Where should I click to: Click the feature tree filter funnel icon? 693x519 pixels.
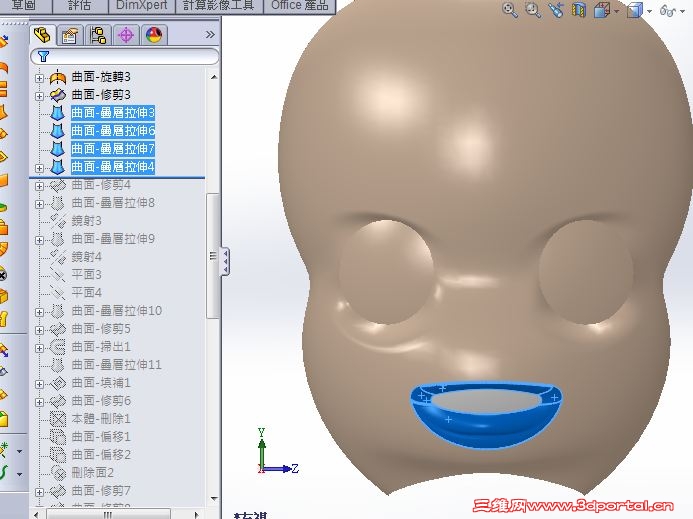coord(43,57)
